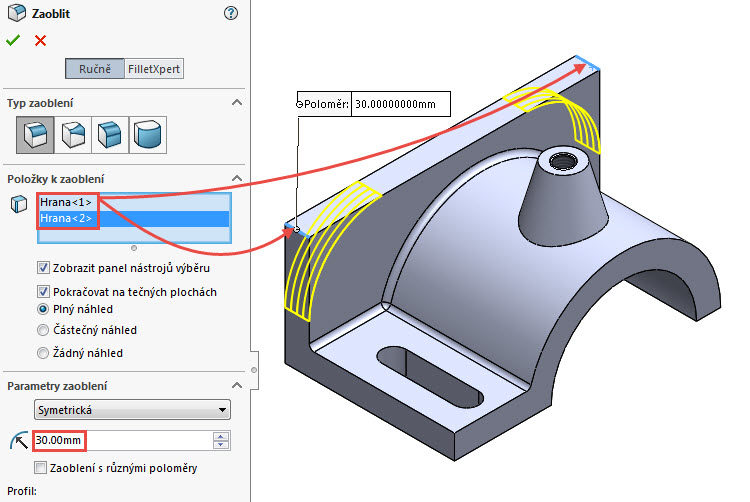750x502 pixels.
Task: Click the radius arrow icon
Action: (x=19, y=440)
